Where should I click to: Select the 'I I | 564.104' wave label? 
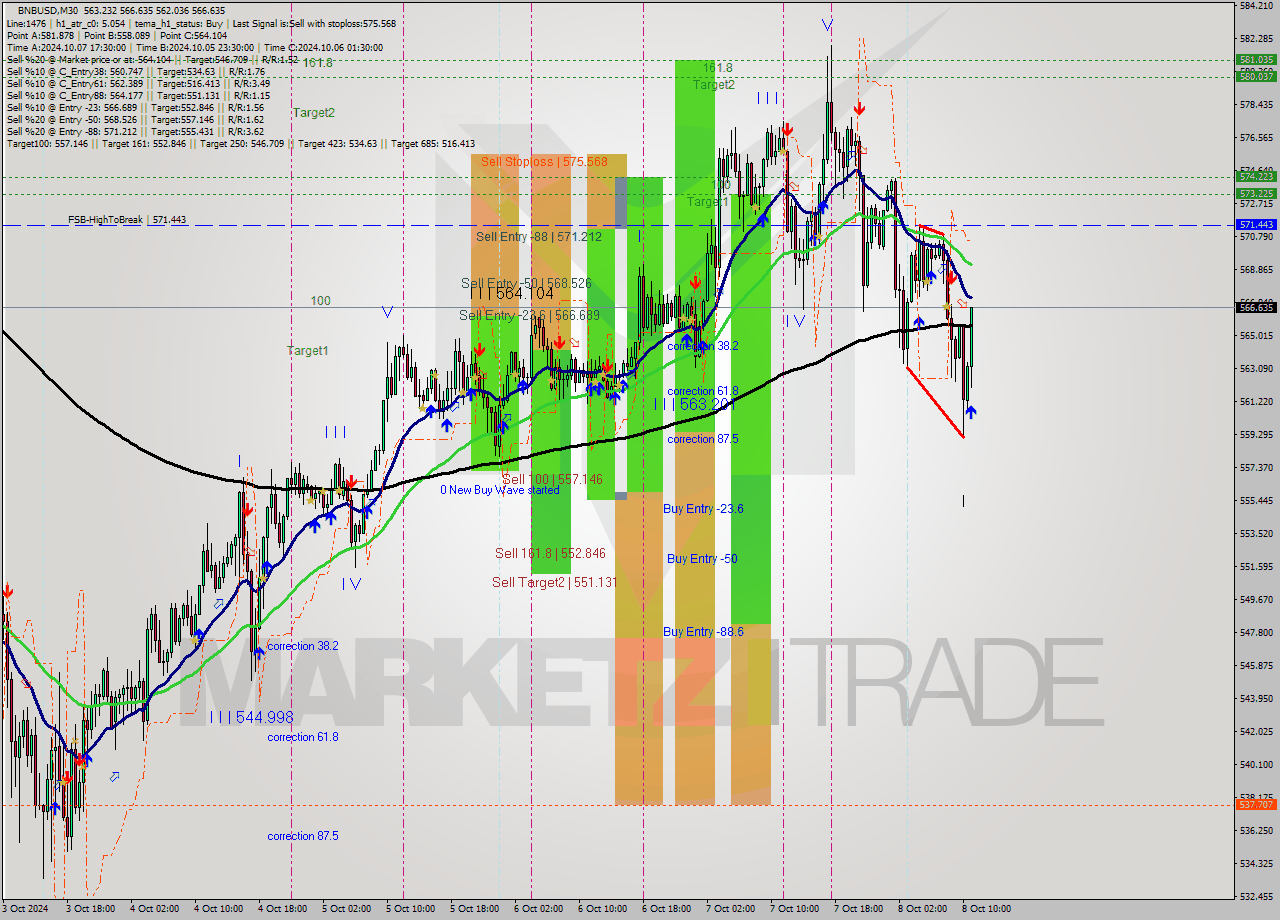(x=511, y=293)
